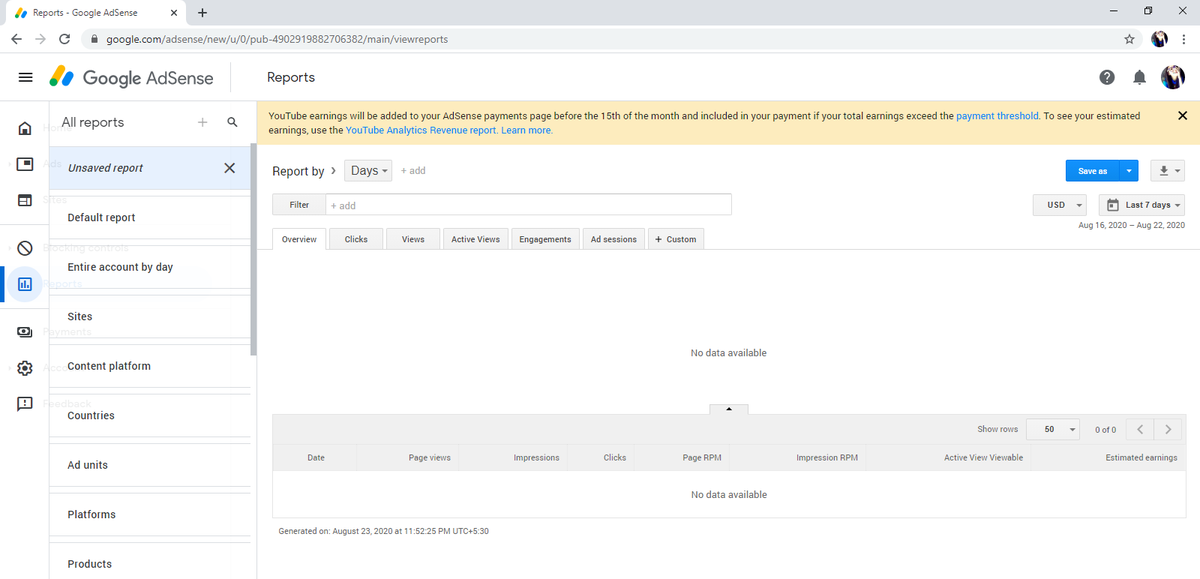Open the Days dimension dropdown
Screen dimensions: 1200x579
click(370, 171)
